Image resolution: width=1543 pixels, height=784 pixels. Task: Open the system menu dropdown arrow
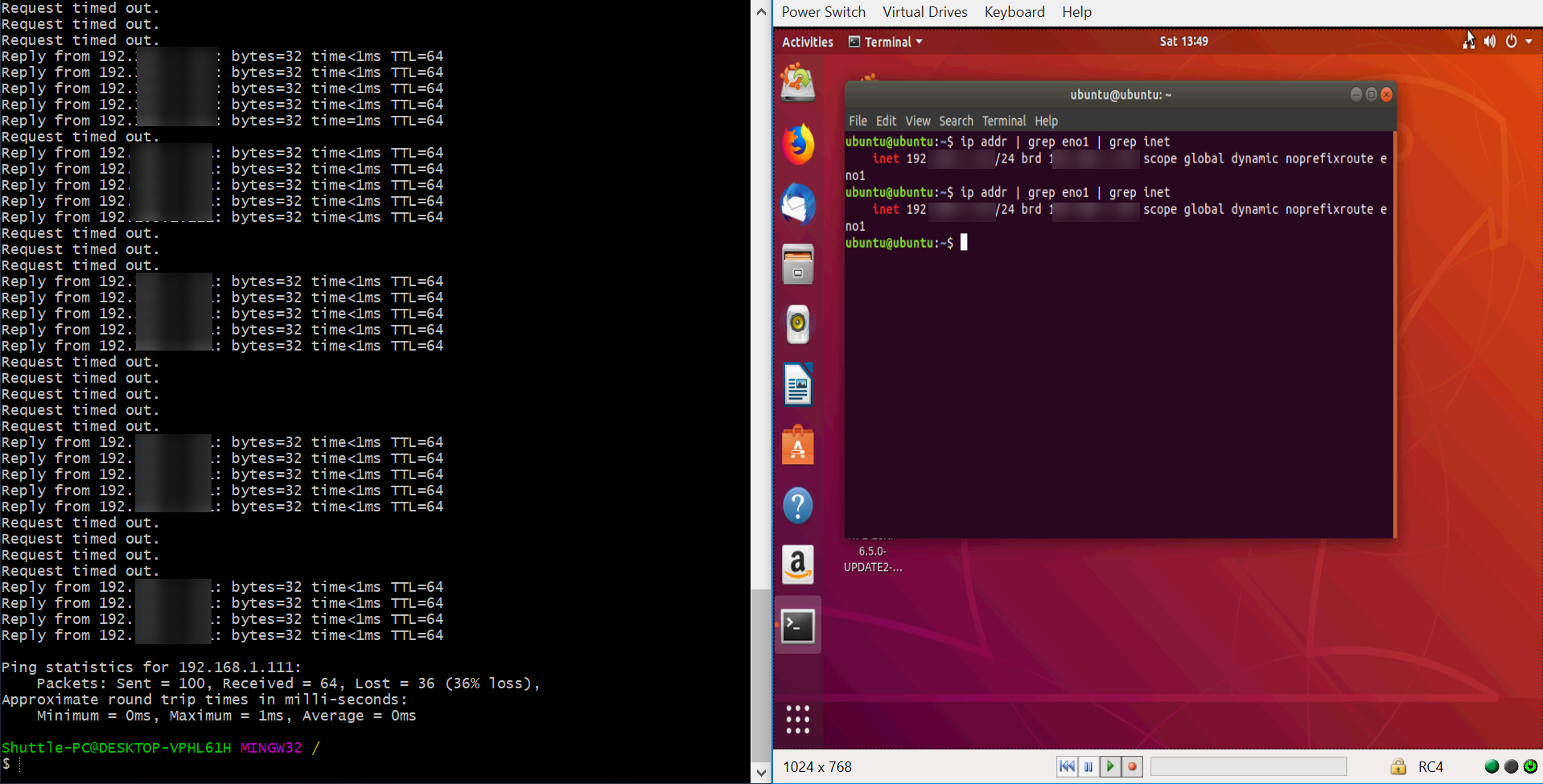1529,41
